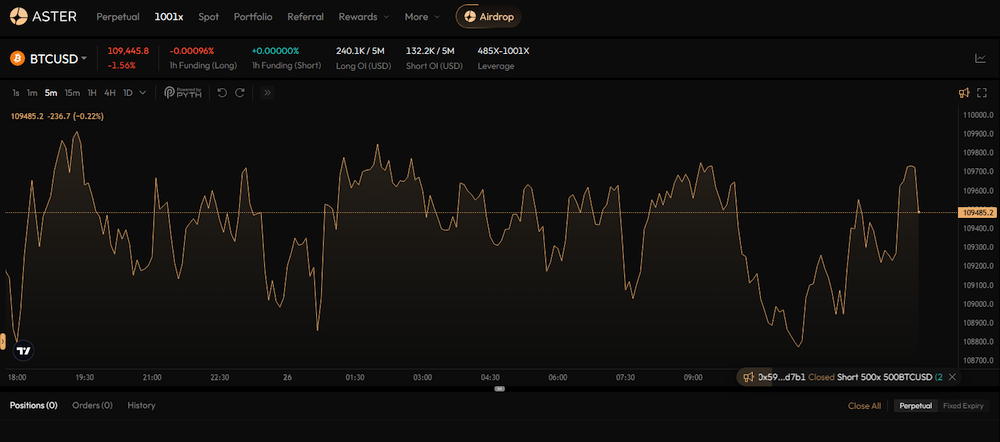Image resolution: width=1000 pixels, height=442 pixels.
Task: Switch position type to Perpetual
Action: pos(916,406)
